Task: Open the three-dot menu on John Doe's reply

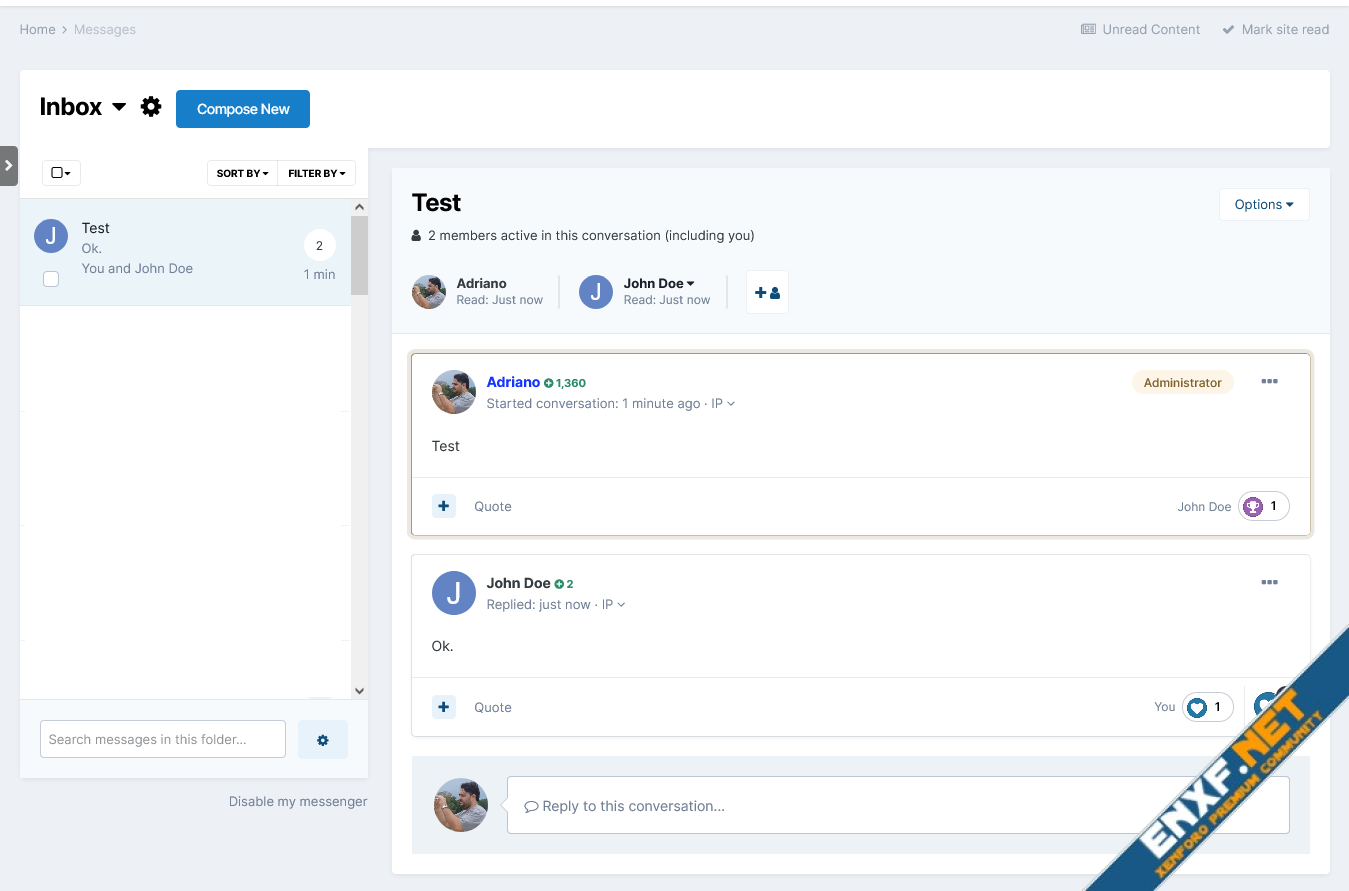Action: (x=1269, y=583)
